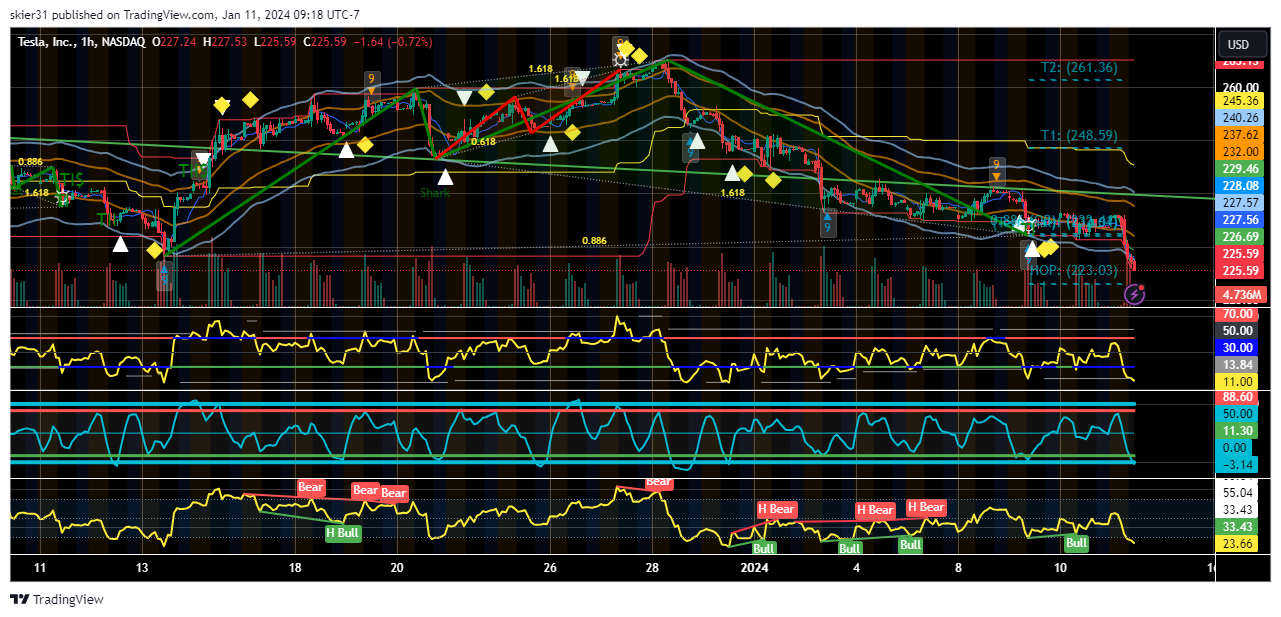Click the 227.57 price label
This screenshot has height=617, width=1281.
pyautogui.click(x=1240, y=203)
